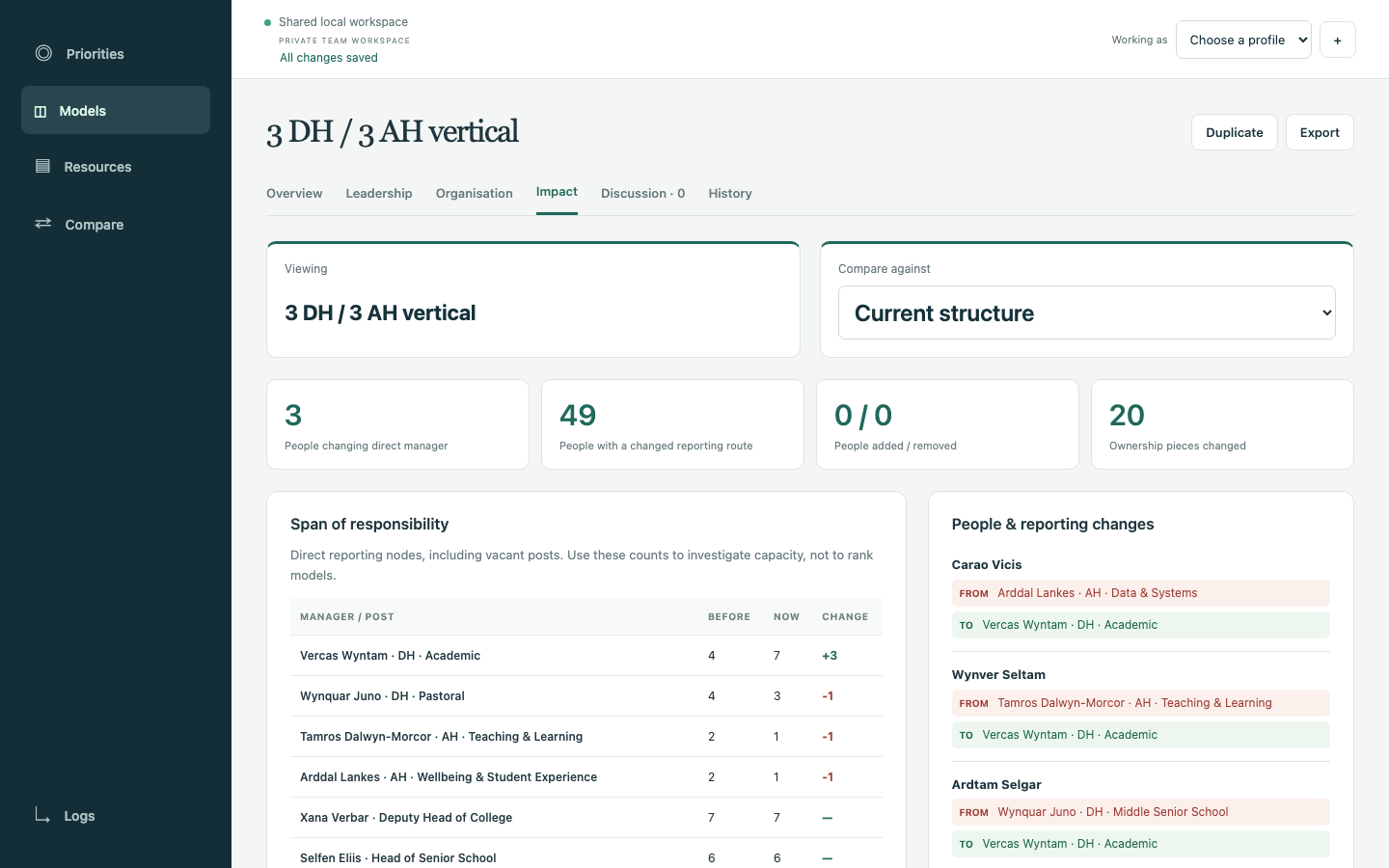Click the 'Shared local workspace' label
Image resolution: width=1389 pixels, height=868 pixels.
343,22
